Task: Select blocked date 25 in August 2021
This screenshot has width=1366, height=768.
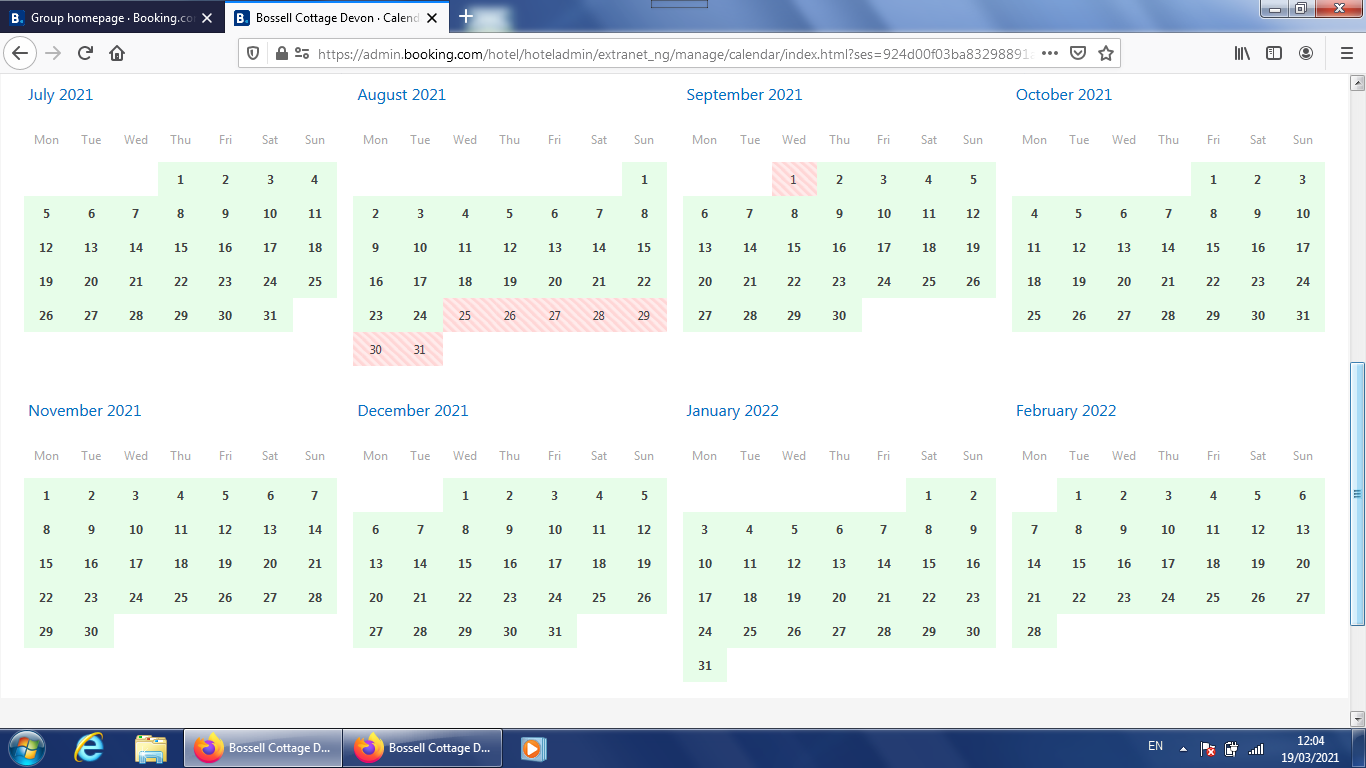Action: [x=465, y=315]
